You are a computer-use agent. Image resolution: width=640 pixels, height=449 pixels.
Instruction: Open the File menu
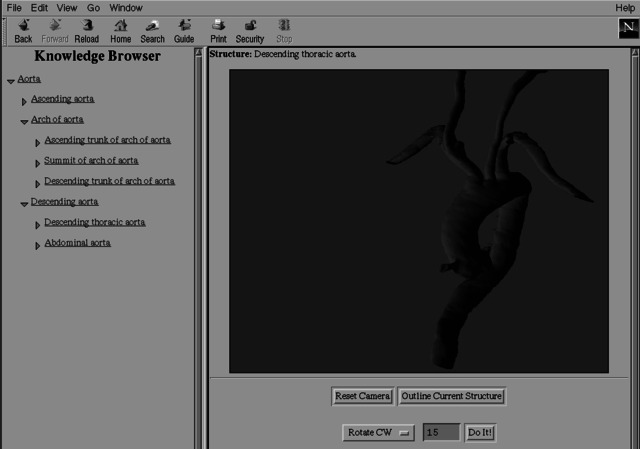(14, 7)
